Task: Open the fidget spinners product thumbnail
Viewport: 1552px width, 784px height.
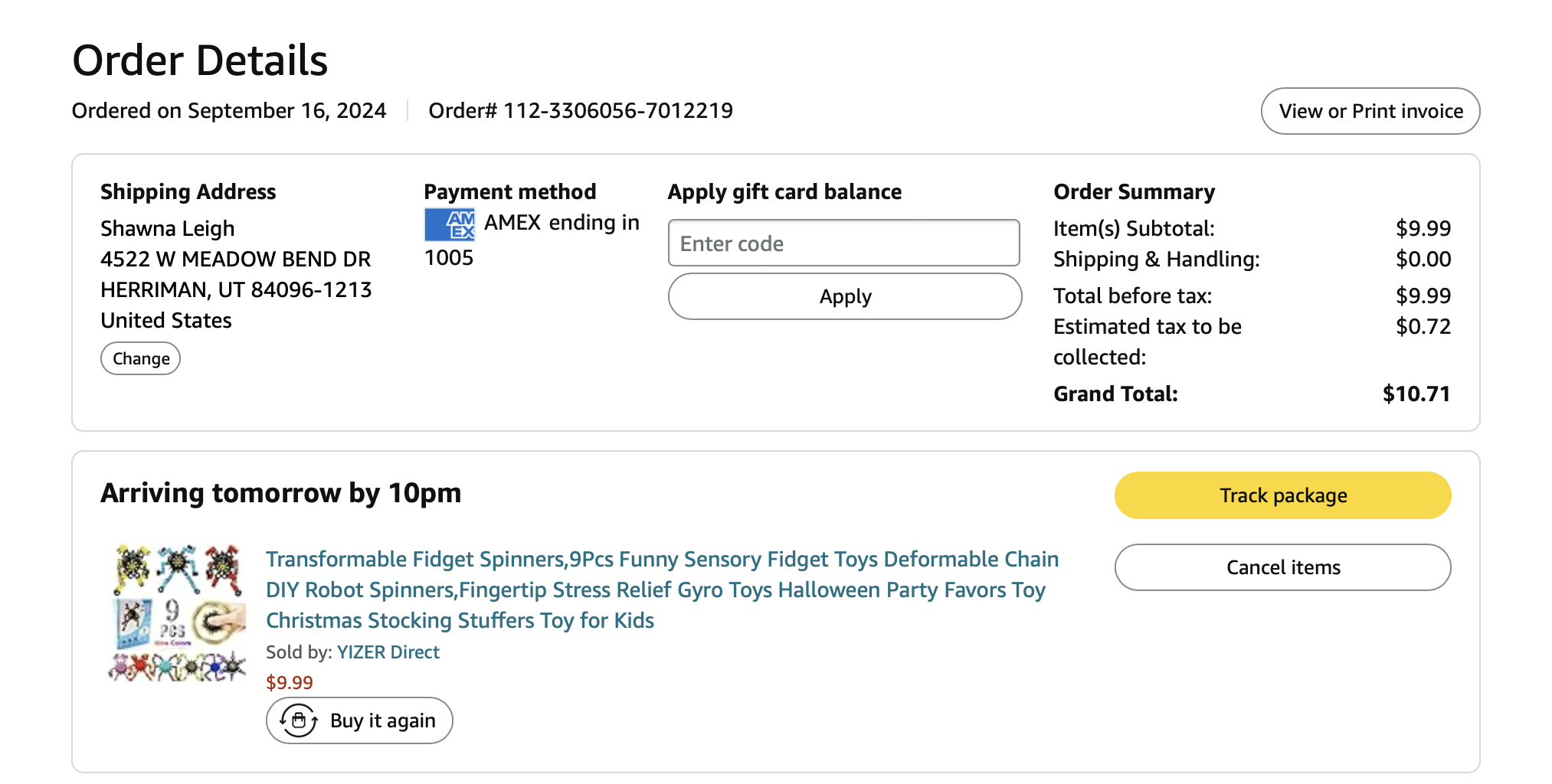Action: tap(178, 612)
